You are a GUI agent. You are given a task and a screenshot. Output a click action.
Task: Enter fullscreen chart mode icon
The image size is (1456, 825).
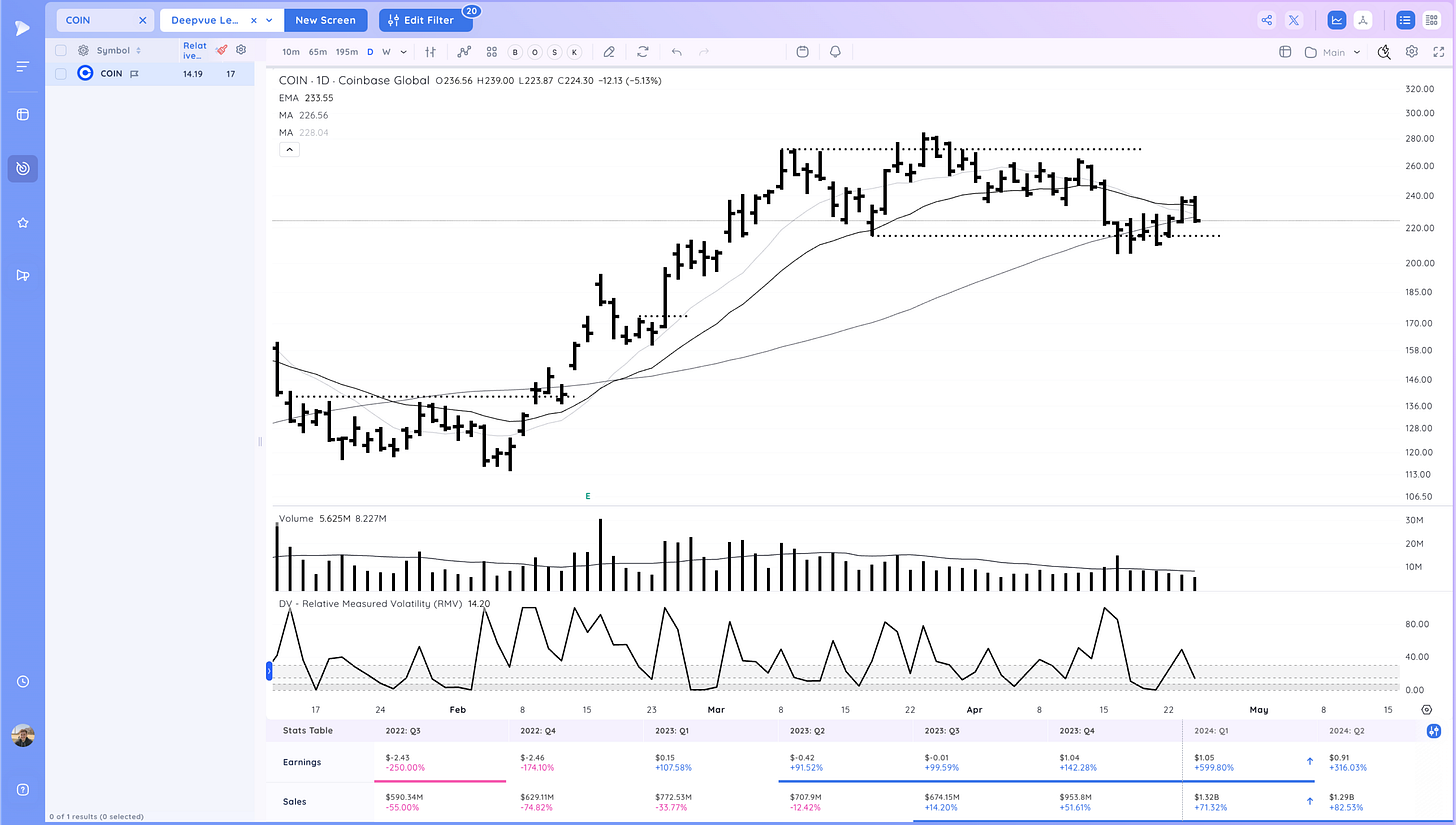pyautogui.click(x=1438, y=52)
